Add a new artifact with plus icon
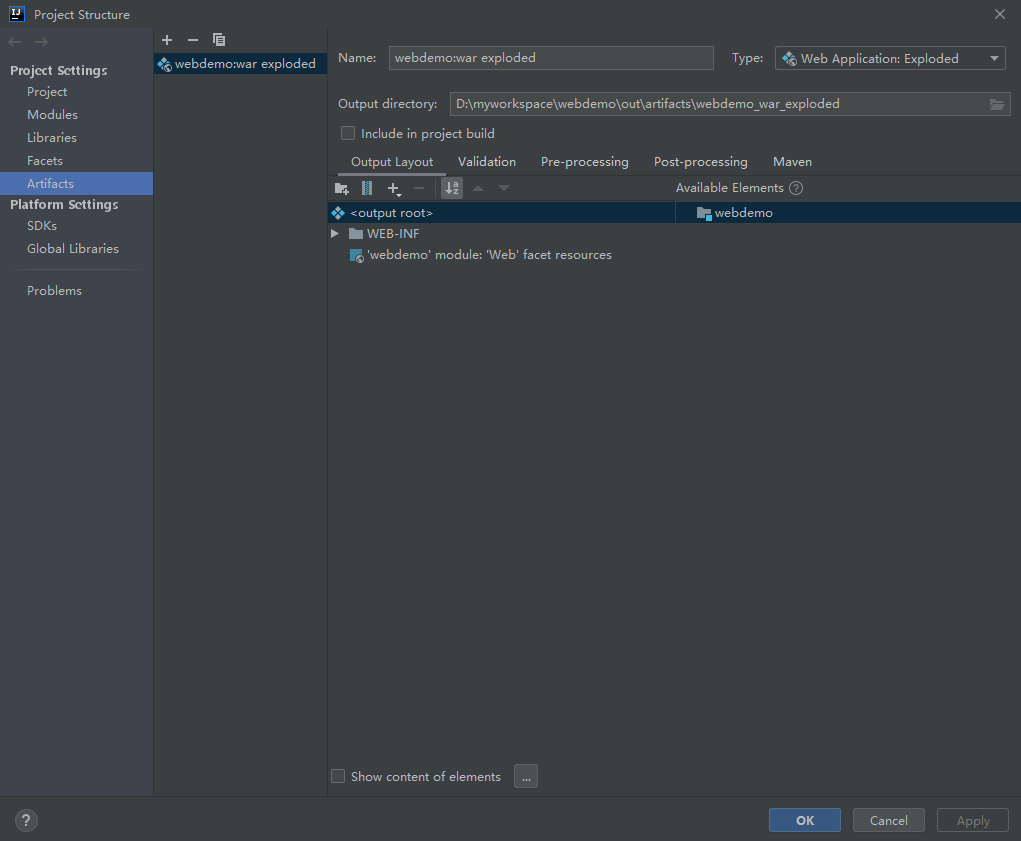Image resolution: width=1021 pixels, height=841 pixels. [x=167, y=40]
